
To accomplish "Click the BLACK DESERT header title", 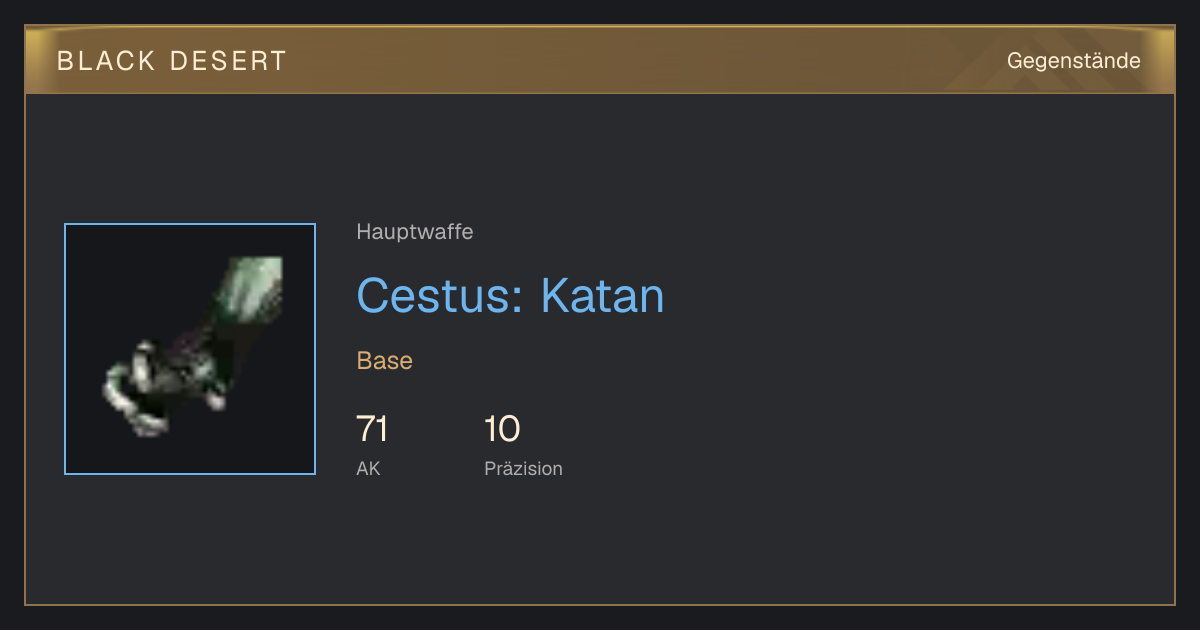I will [x=172, y=61].
